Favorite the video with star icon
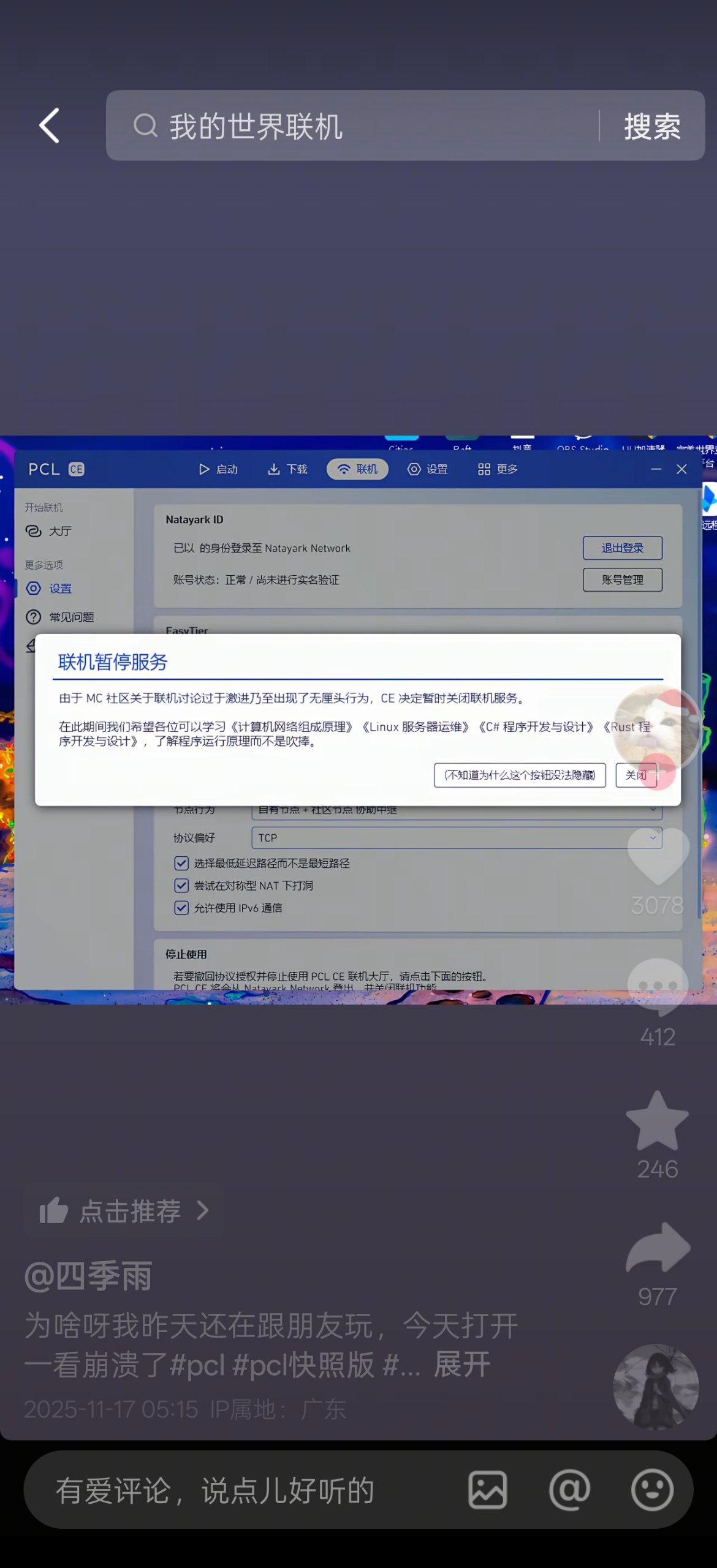Viewport: 717px width, 1568px height. pos(658,1122)
